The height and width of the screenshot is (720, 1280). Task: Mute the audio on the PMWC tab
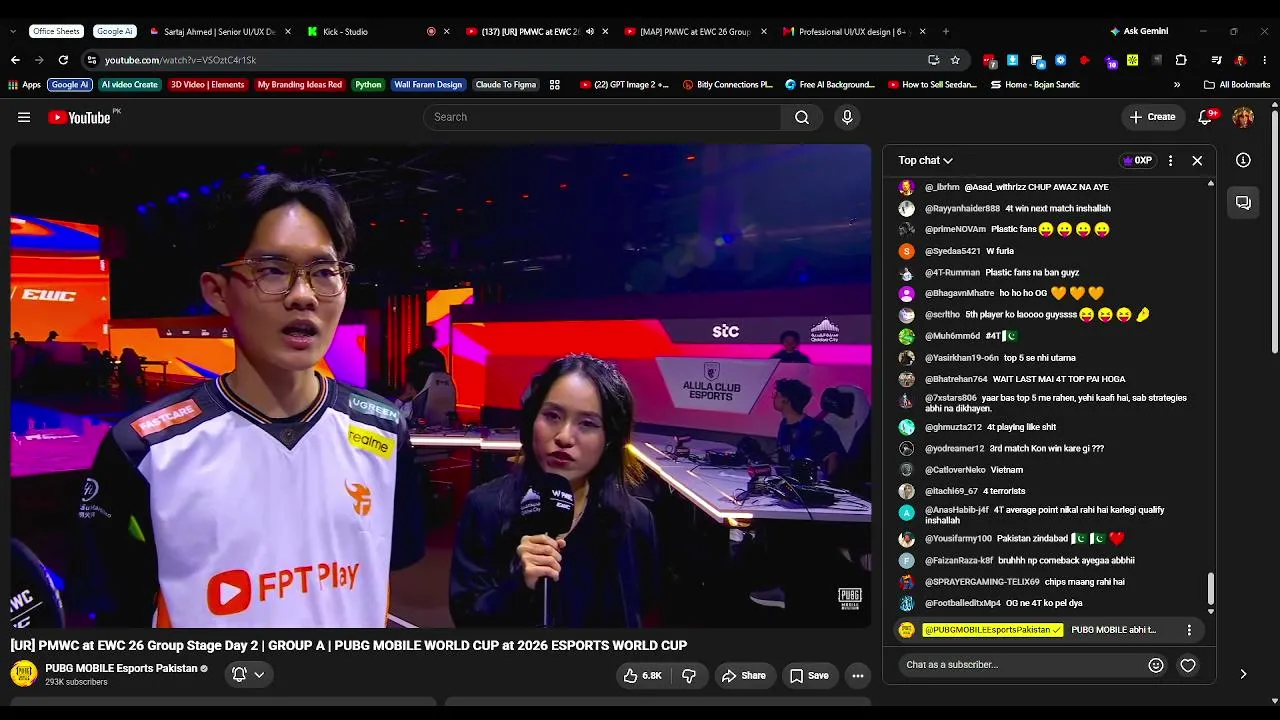pos(590,32)
